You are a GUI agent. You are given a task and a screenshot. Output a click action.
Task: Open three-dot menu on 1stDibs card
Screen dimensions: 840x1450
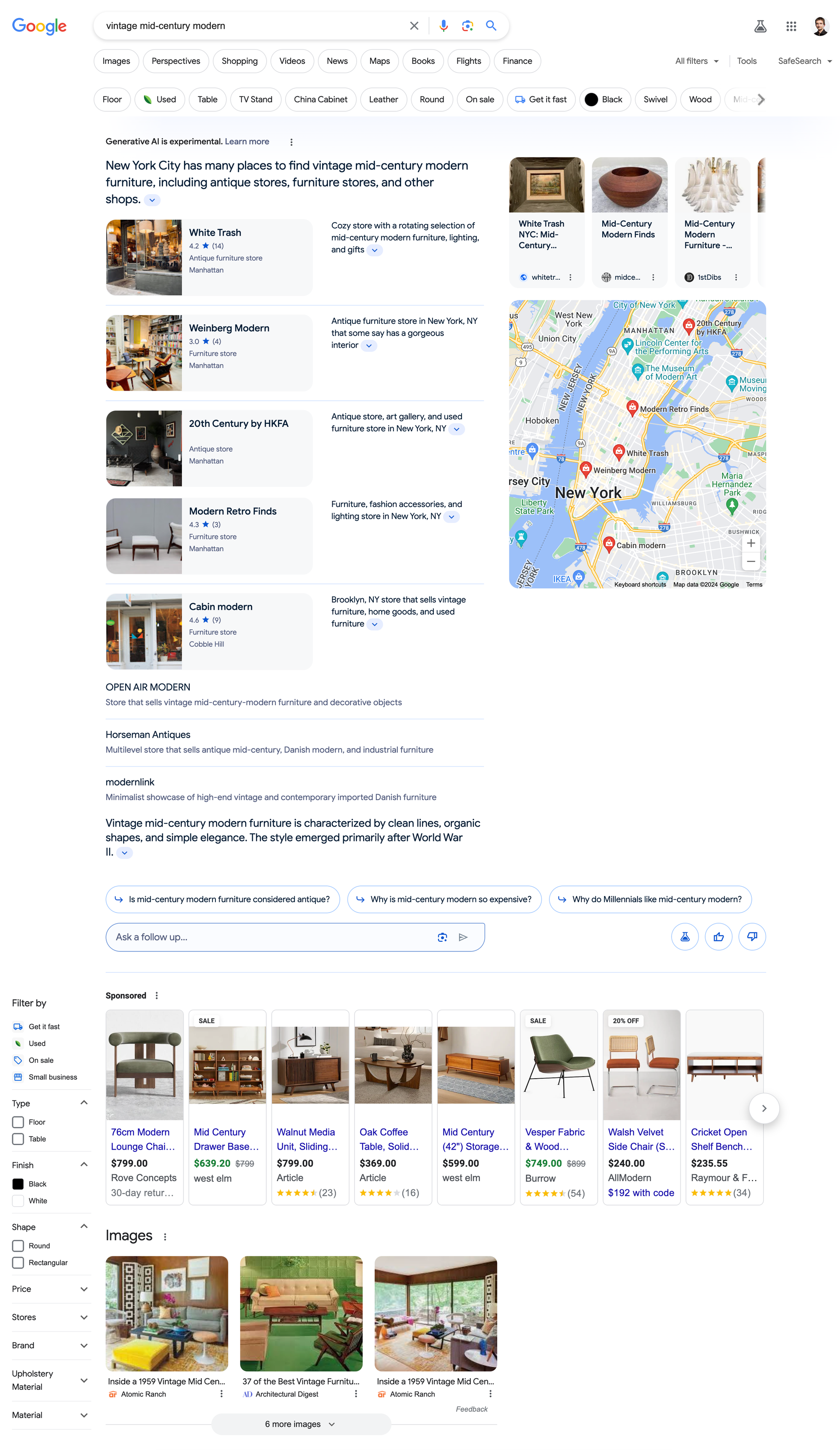(x=736, y=277)
